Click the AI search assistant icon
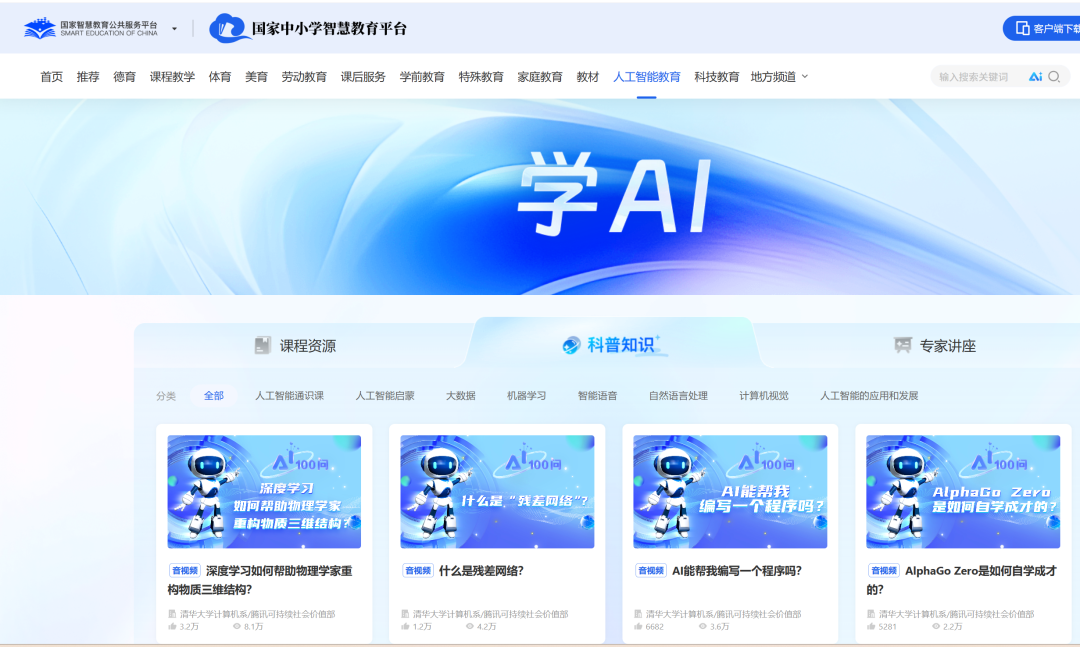This screenshot has height=647, width=1080. pos(1035,76)
